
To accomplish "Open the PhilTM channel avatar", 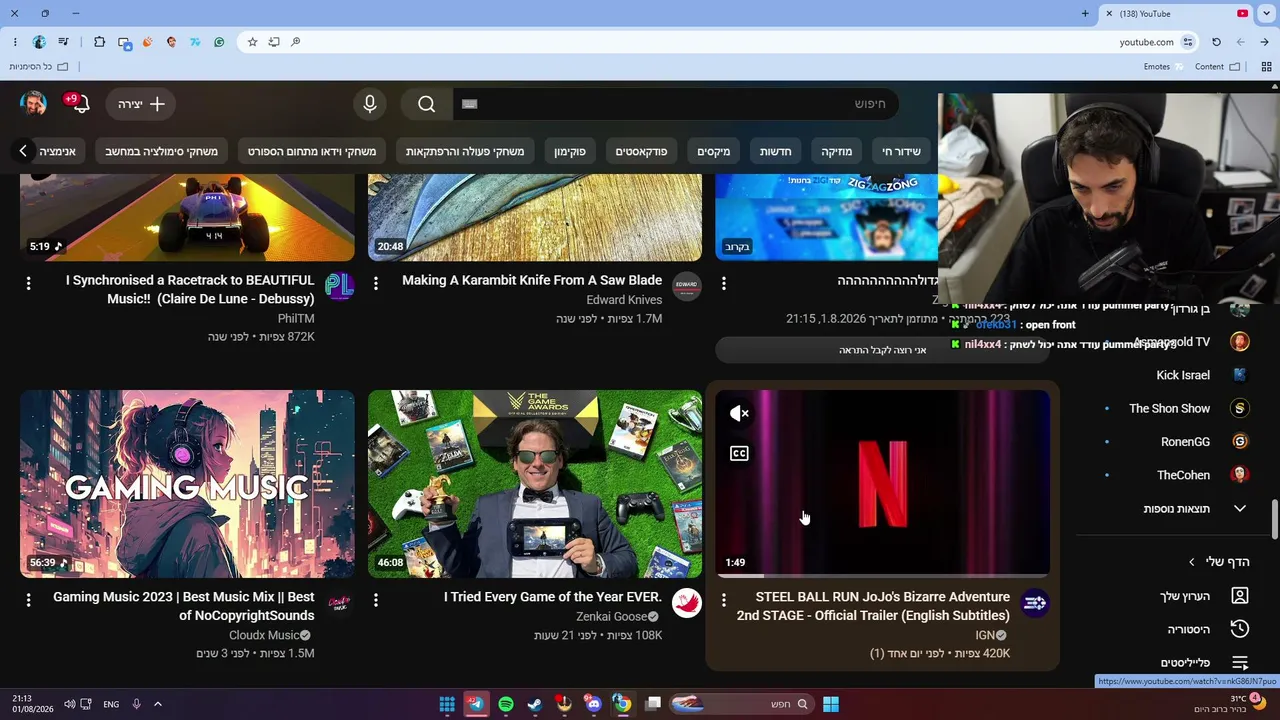I will pyautogui.click(x=340, y=286).
